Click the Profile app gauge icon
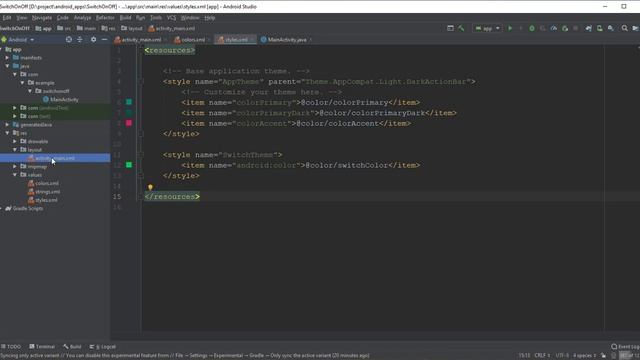Viewport: 640px width, 360px height. 554,28
